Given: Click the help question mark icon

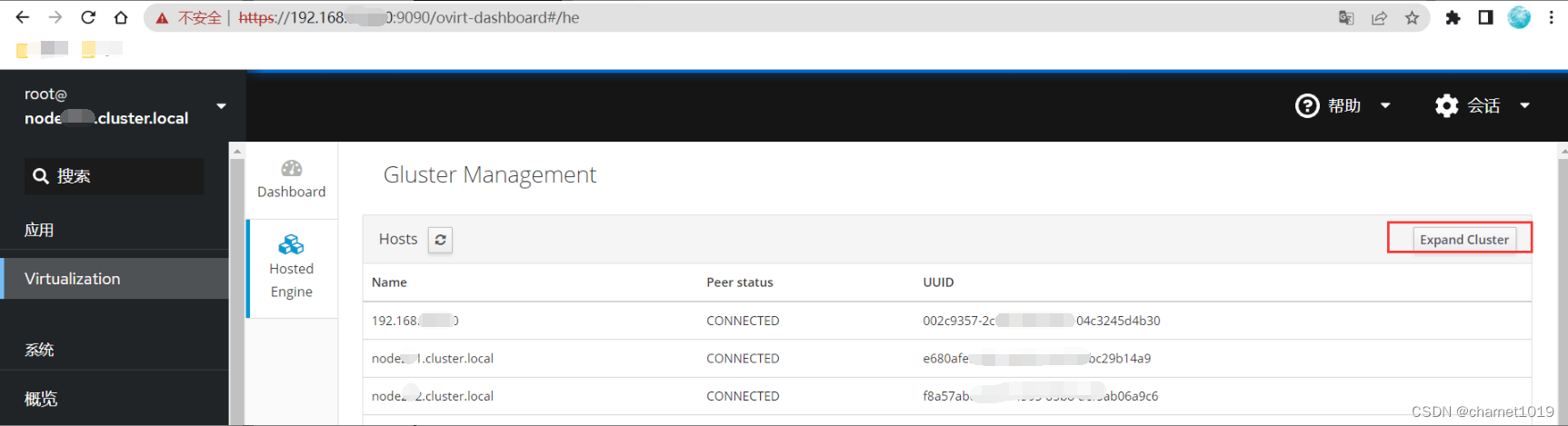Looking at the screenshot, I should pyautogui.click(x=1307, y=106).
